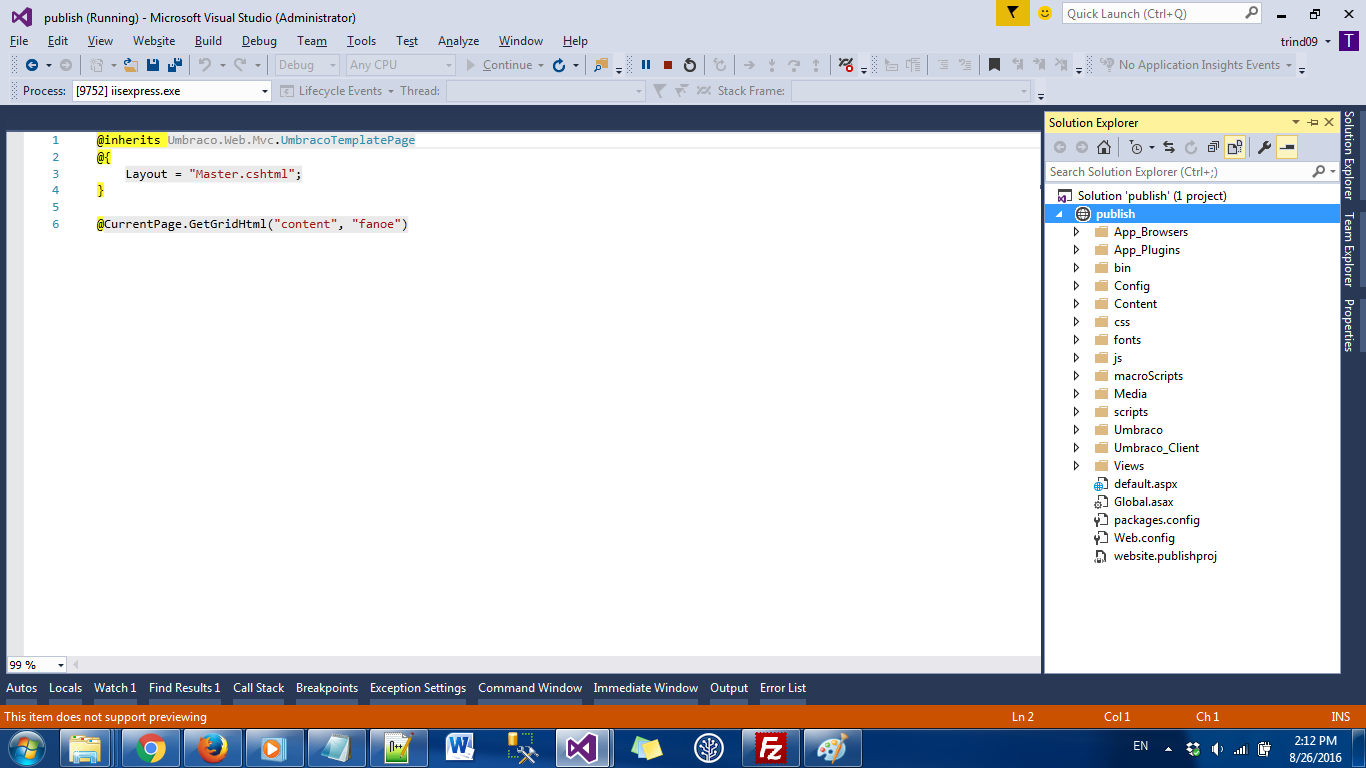Select website.publishproj file
Screen dimensions: 1366x768
point(1165,556)
